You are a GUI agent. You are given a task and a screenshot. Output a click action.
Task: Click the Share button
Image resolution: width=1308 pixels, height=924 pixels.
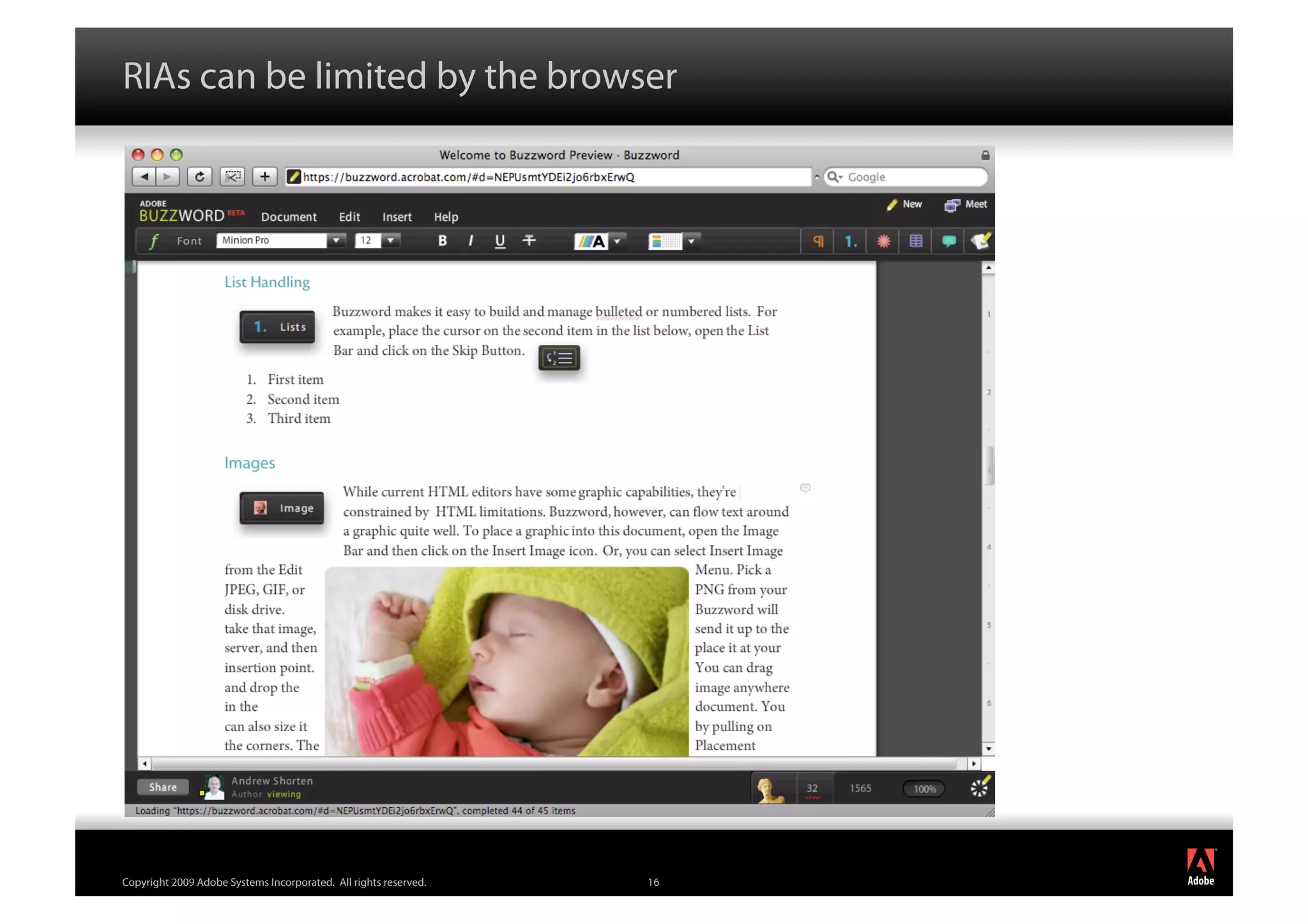click(x=163, y=787)
